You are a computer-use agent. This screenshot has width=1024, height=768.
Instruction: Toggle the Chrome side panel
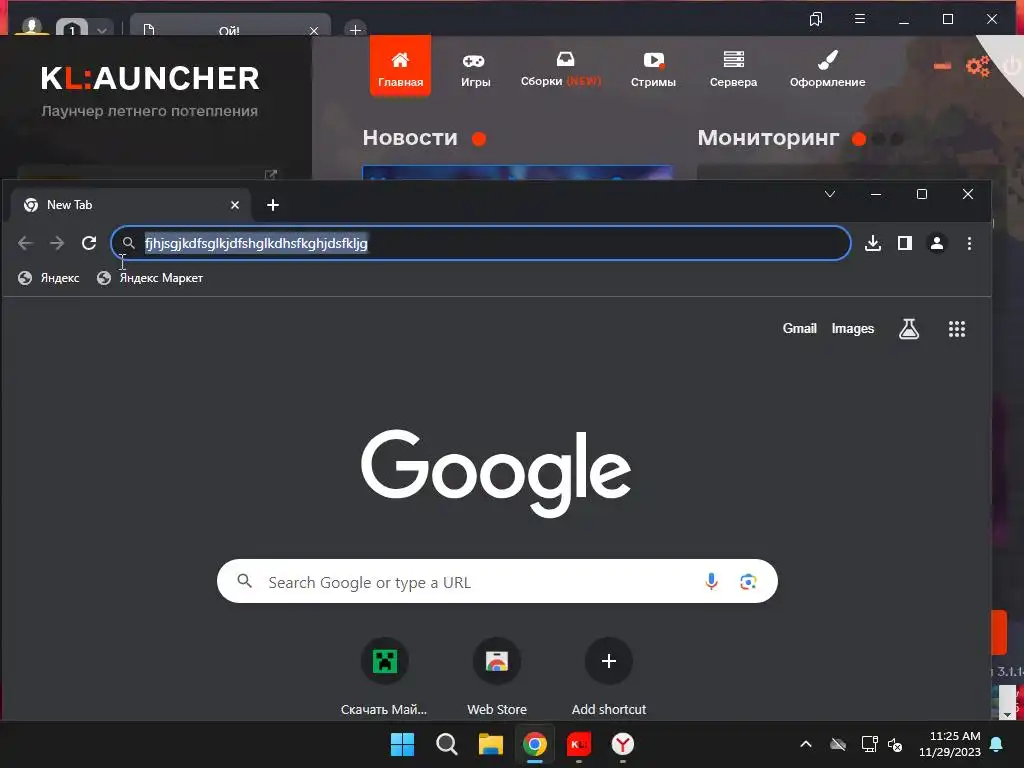[x=904, y=244]
